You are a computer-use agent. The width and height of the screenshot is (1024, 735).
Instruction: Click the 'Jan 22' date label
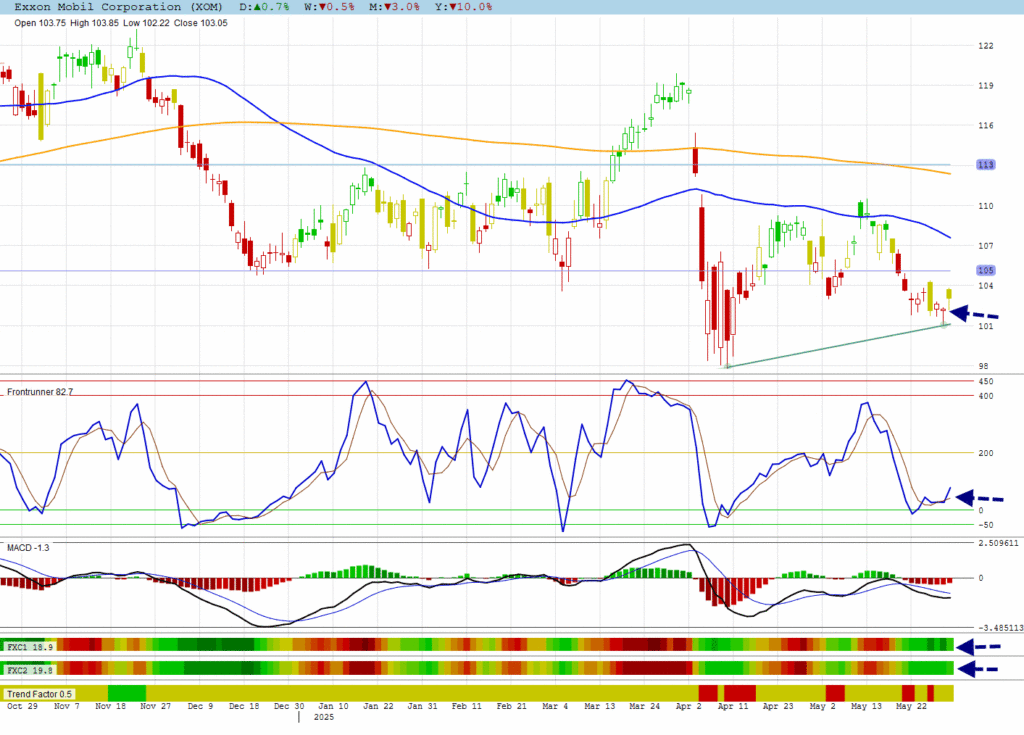point(378,706)
